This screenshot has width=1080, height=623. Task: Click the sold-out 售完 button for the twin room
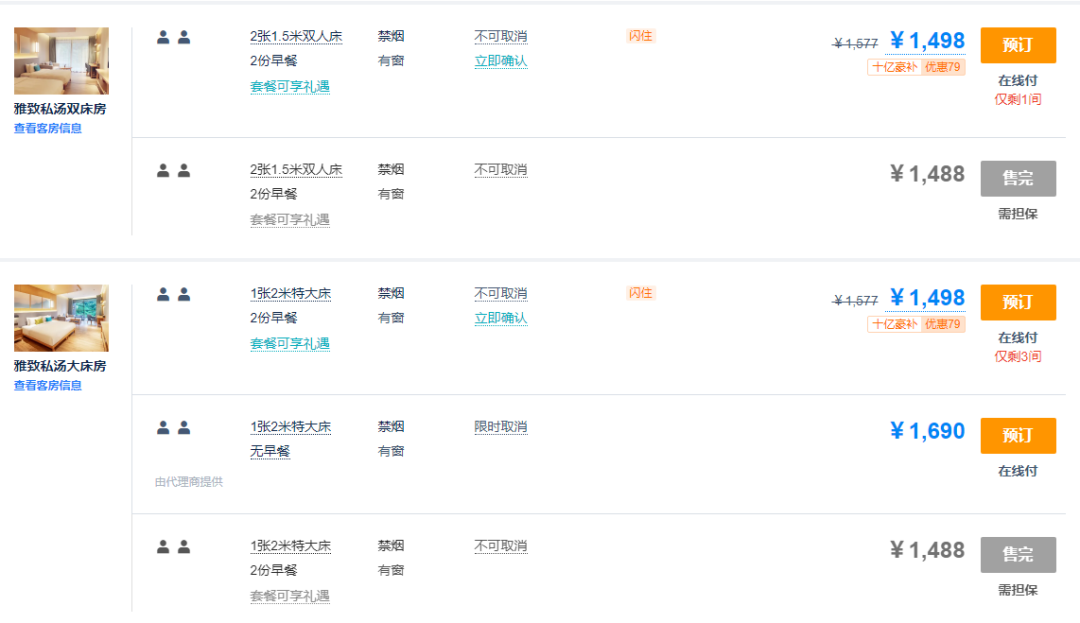(x=1018, y=178)
